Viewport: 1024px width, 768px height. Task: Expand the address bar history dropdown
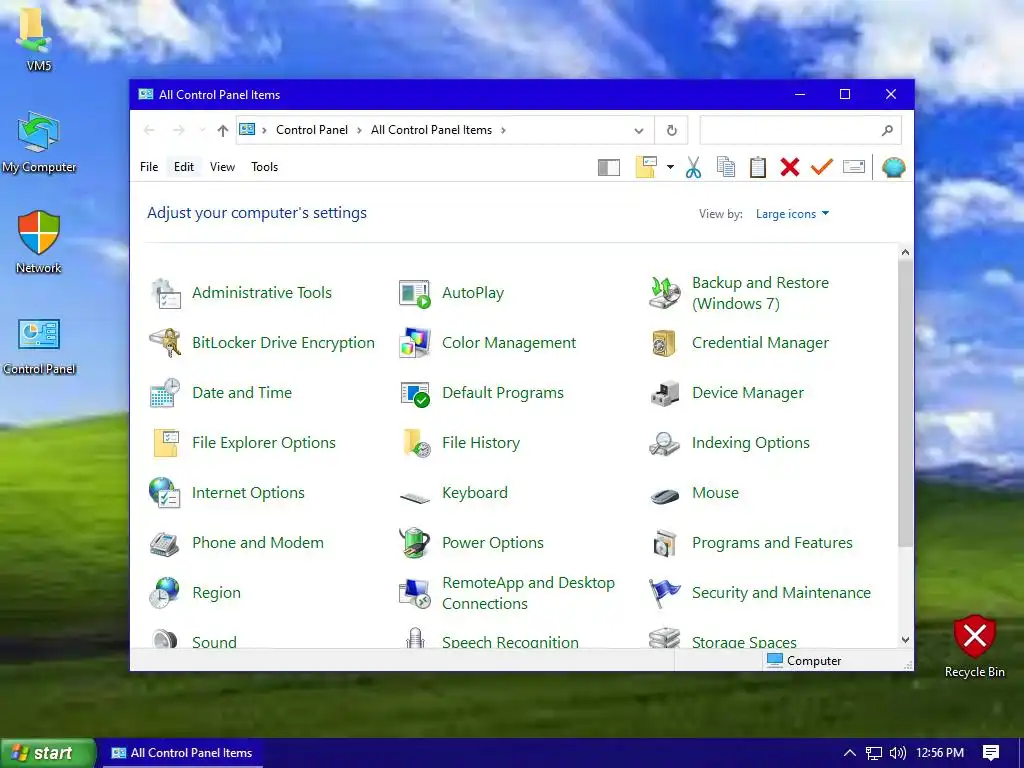[639, 131]
